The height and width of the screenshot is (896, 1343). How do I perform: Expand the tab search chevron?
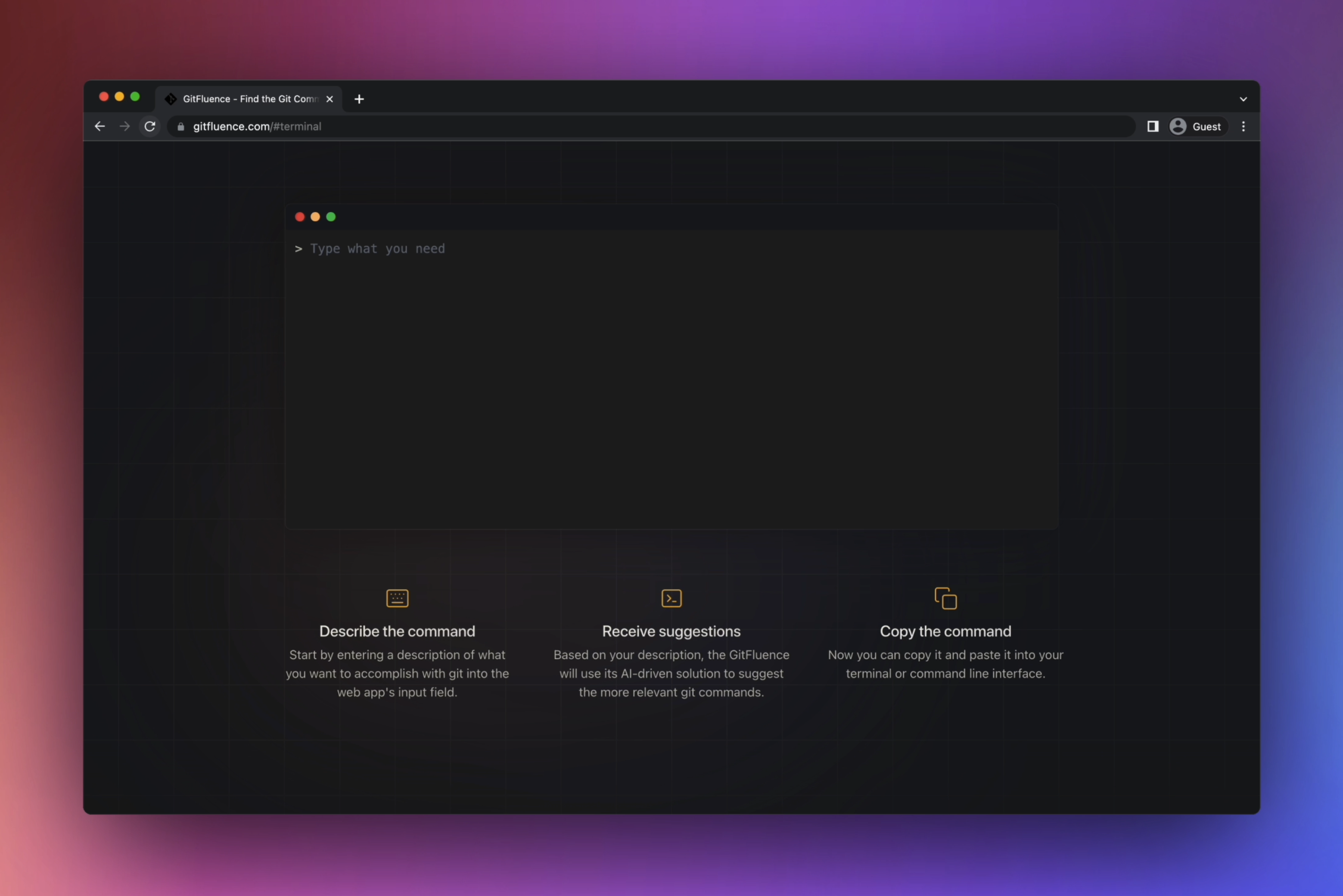(1243, 99)
